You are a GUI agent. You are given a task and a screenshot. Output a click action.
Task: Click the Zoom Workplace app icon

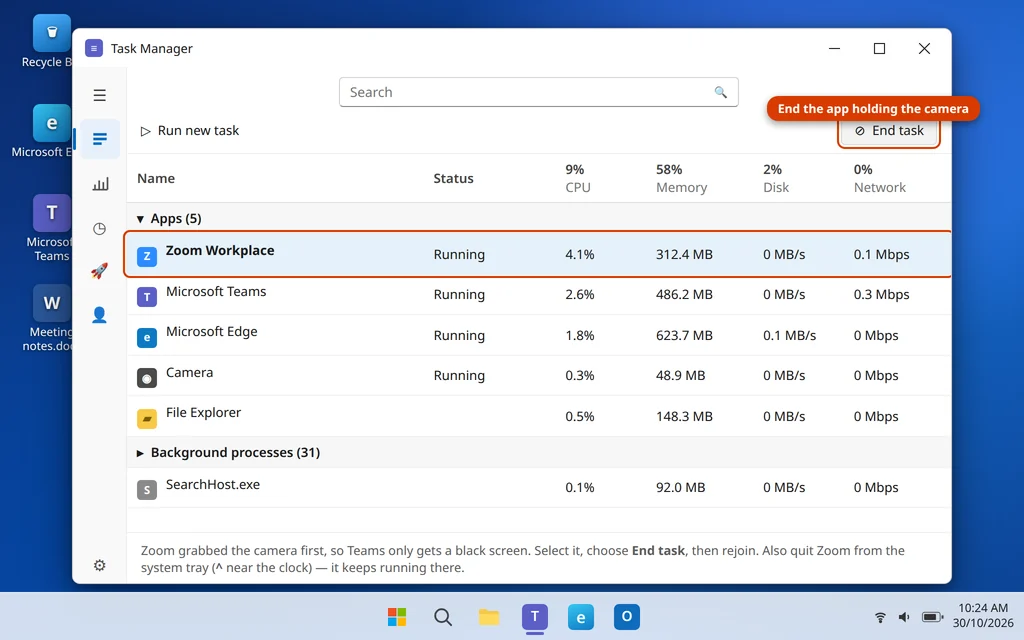click(147, 257)
